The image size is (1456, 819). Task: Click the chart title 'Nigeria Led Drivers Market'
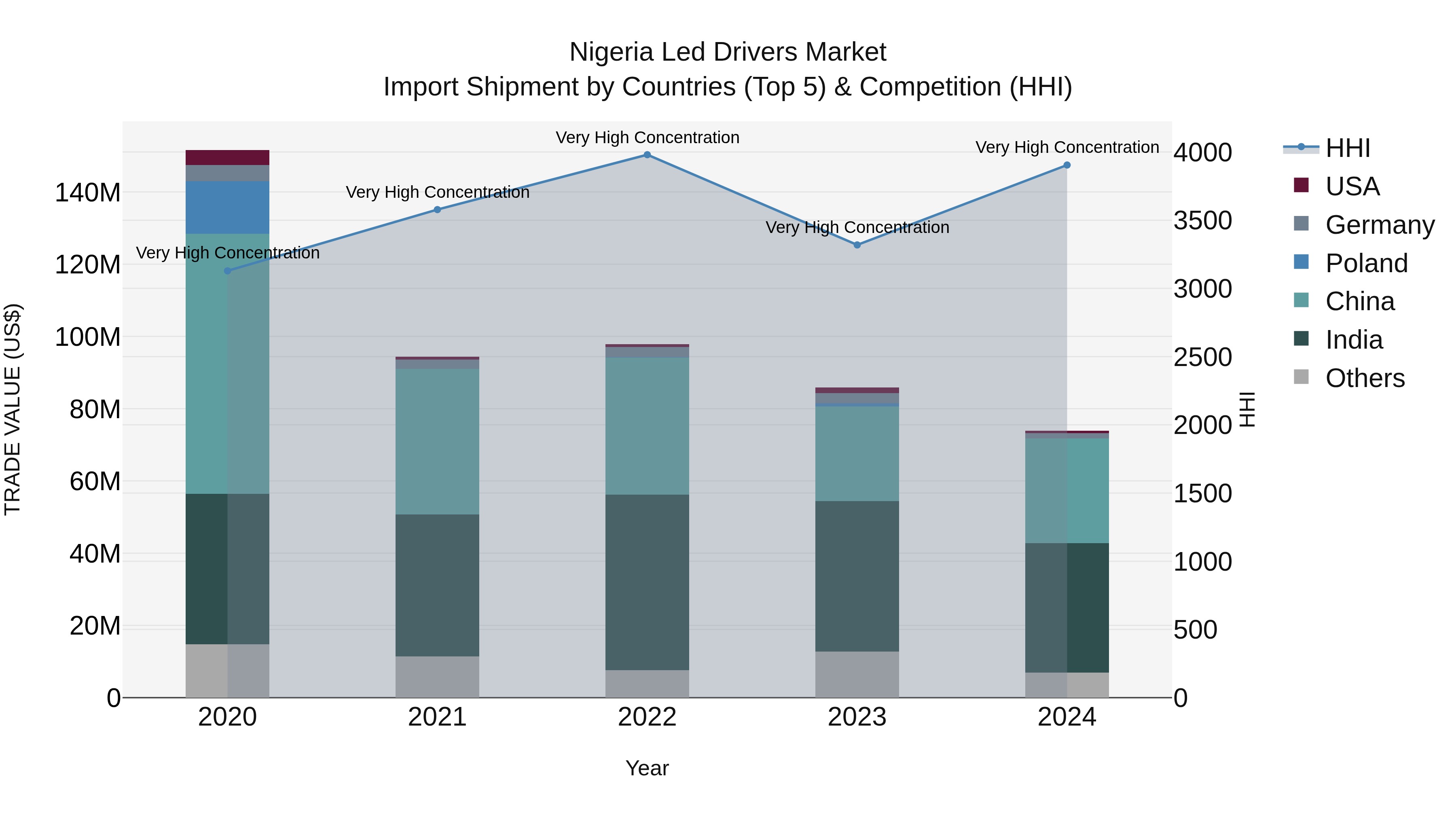tap(728, 52)
